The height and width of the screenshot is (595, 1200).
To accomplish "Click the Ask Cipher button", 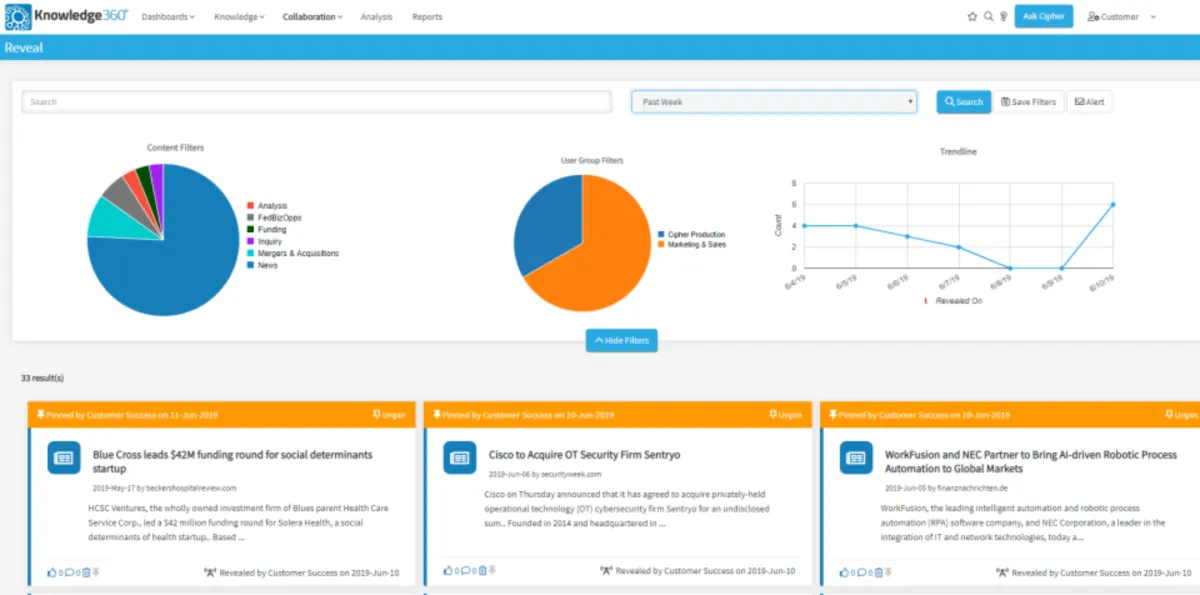I will [x=1044, y=16].
